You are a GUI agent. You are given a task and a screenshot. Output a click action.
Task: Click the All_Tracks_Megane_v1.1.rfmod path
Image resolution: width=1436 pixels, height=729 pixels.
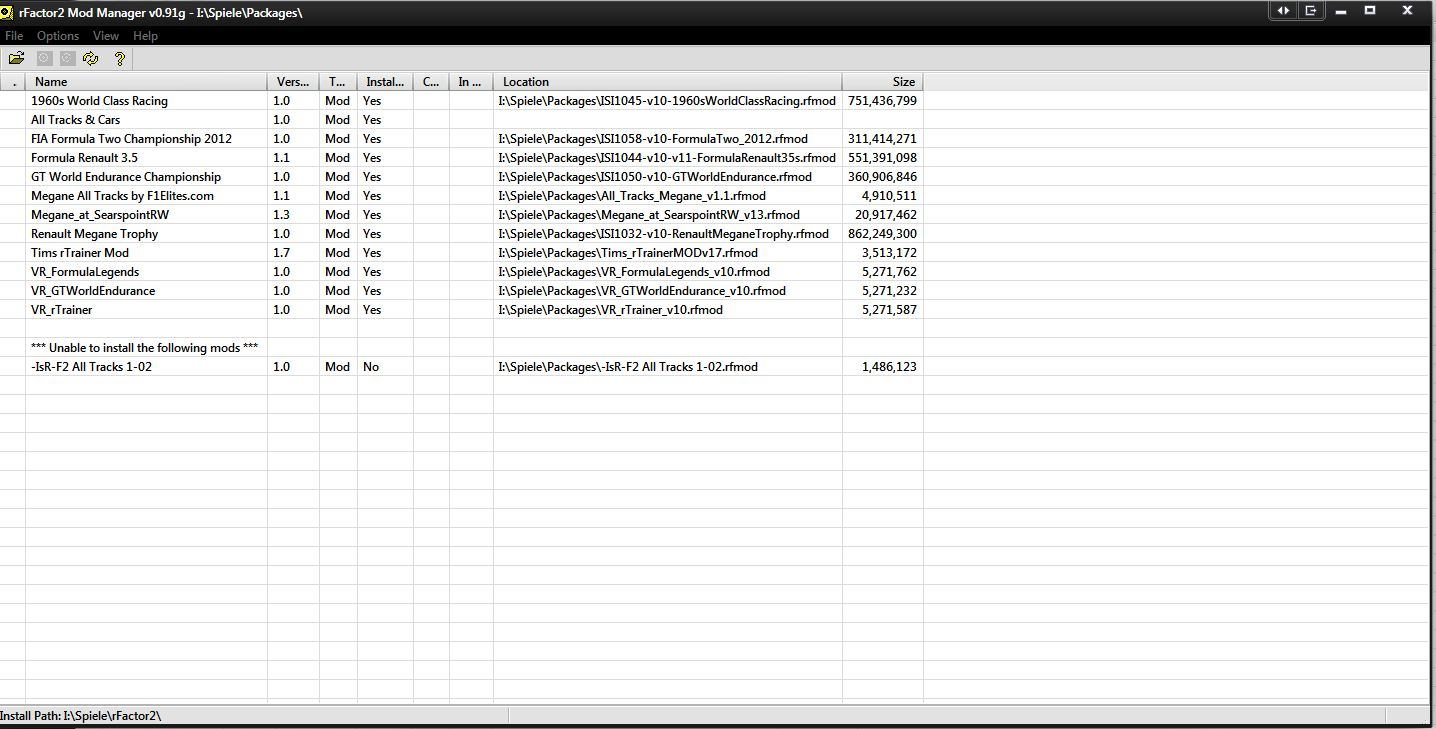coord(632,196)
